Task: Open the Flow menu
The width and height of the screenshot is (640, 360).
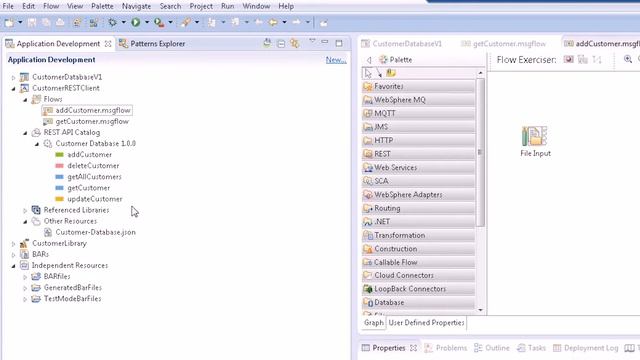Action: (51, 6)
